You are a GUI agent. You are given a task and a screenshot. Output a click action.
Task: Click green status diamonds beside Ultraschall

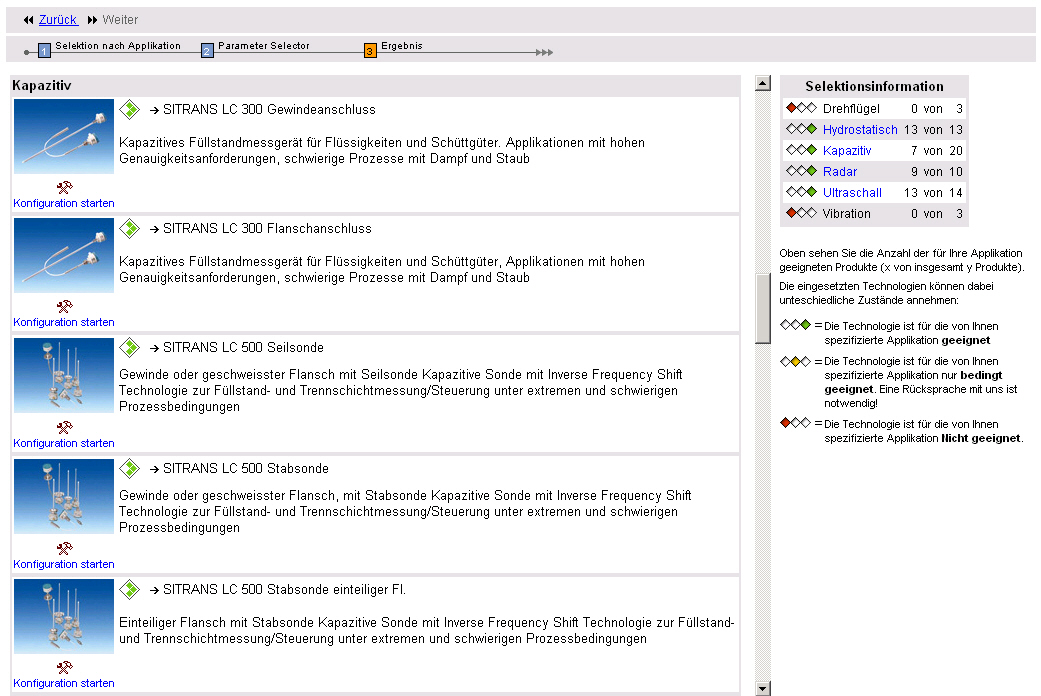click(x=801, y=192)
